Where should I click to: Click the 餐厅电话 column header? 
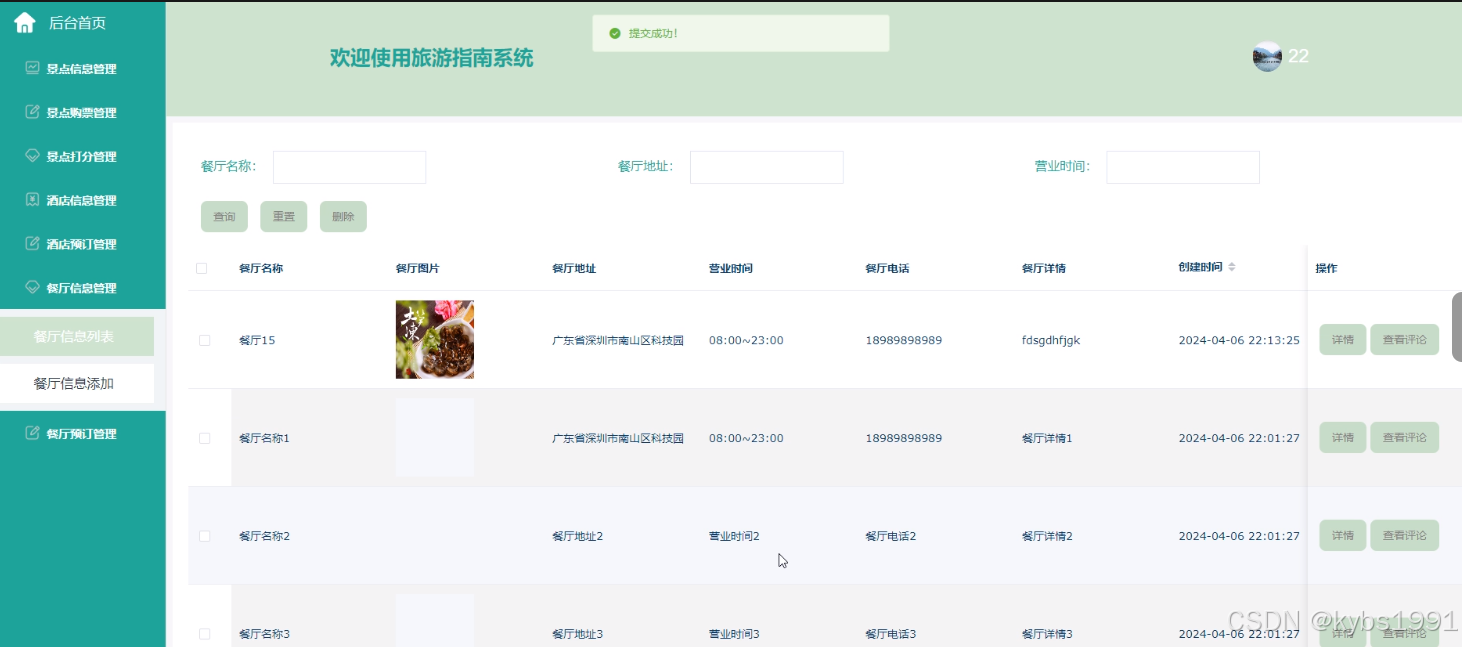[x=887, y=268]
